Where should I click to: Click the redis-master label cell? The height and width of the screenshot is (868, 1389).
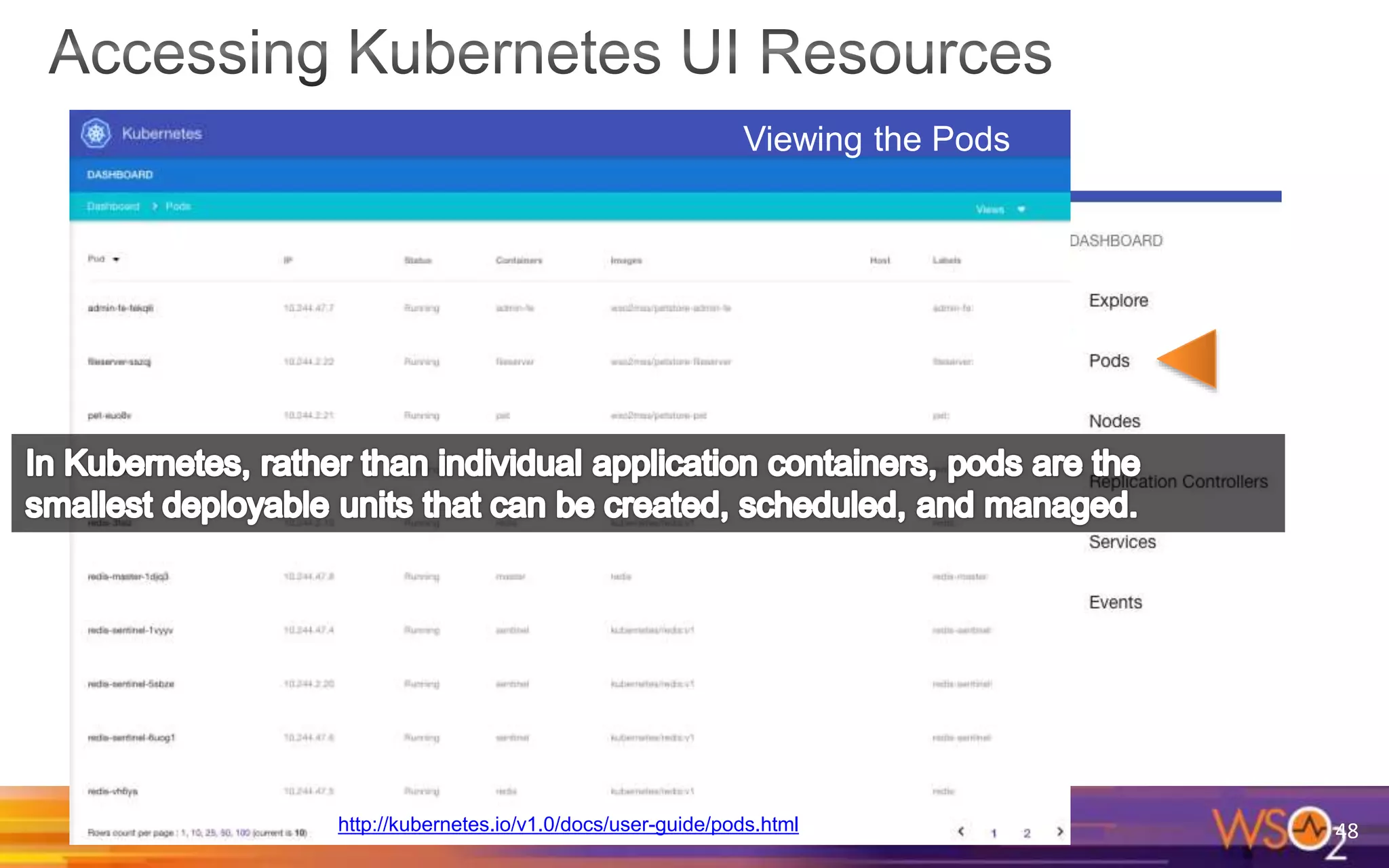coord(960,576)
